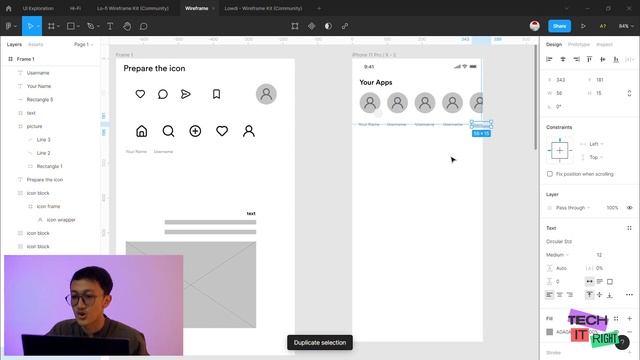Select the Move tool
Image resolution: width=640 pixels, height=360 pixels.
click(x=30, y=26)
